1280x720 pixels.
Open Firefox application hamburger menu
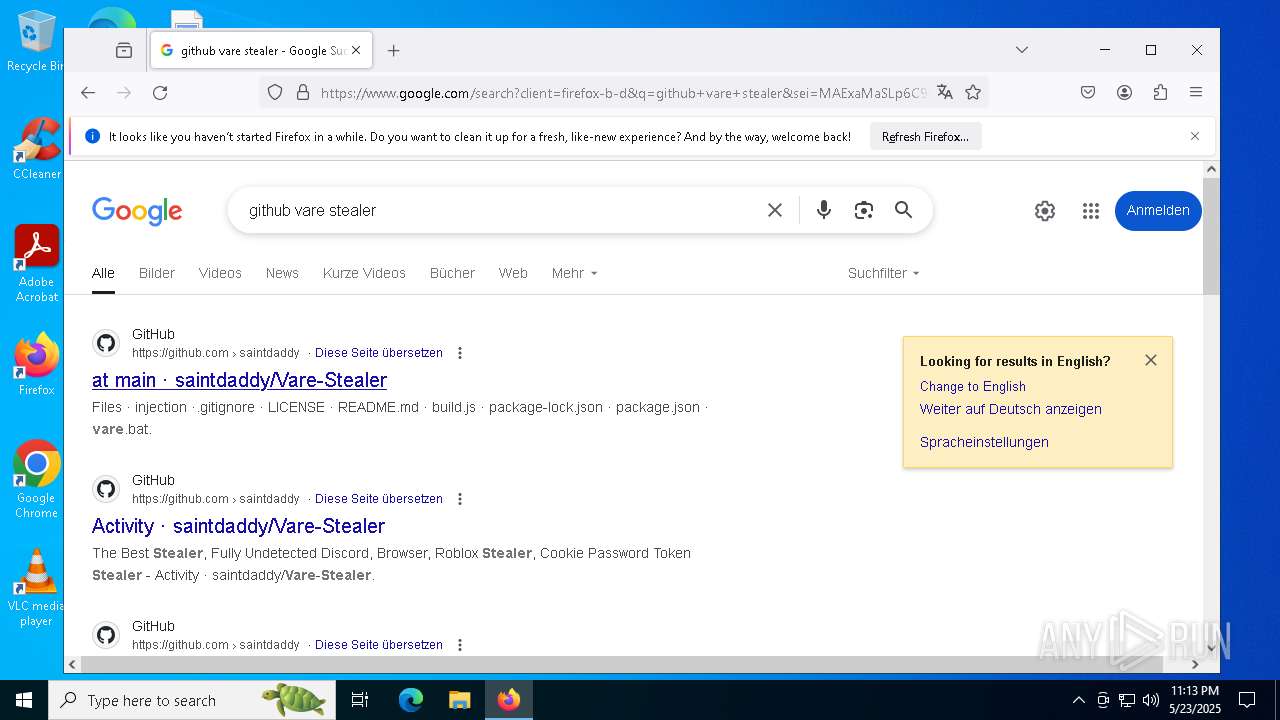(x=1196, y=92)
